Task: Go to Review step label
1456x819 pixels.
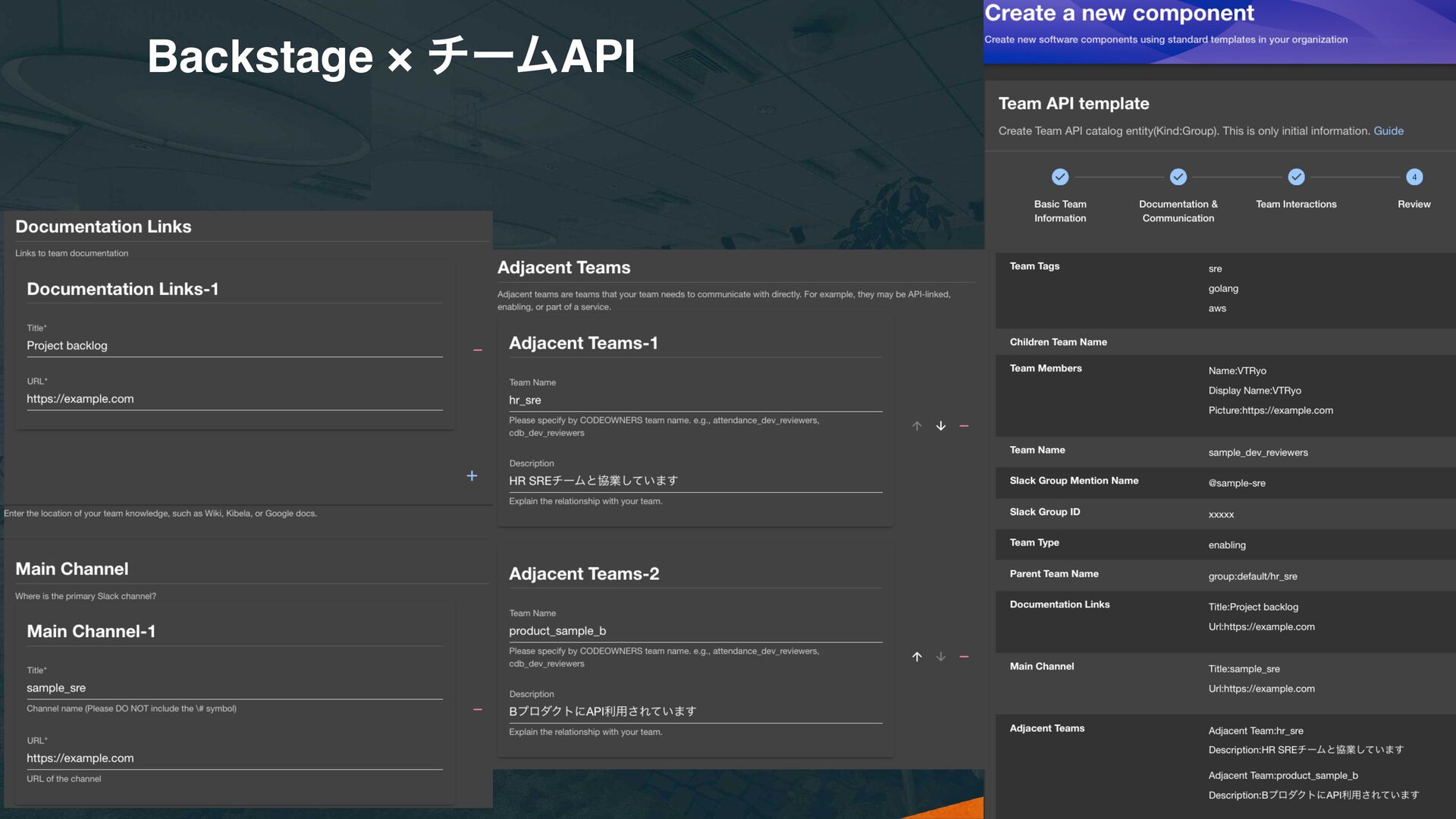Action: 1414,204
